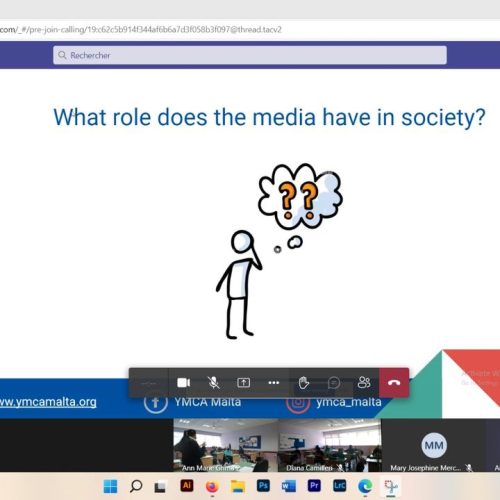500x500 pixels.
Task: Click the Rechercher search field
Action: 250,55
